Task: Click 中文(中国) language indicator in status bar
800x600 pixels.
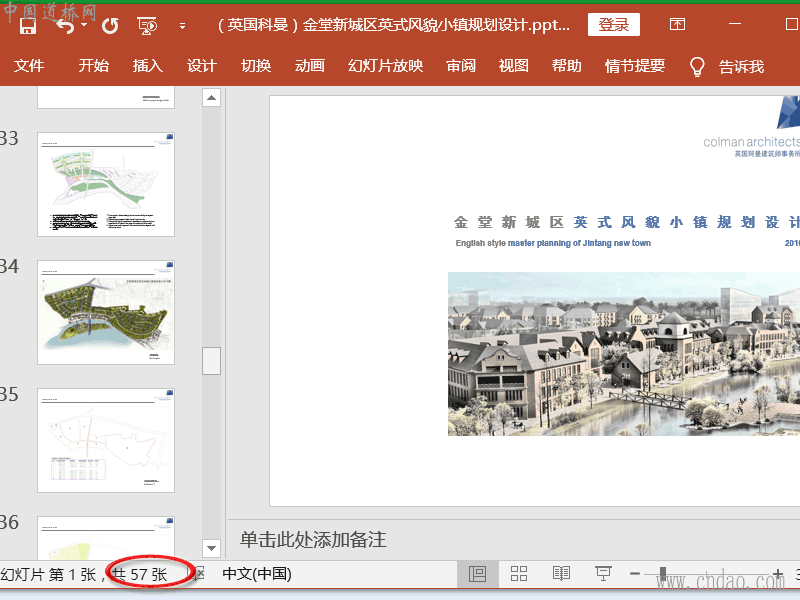Action: [256, 574]
